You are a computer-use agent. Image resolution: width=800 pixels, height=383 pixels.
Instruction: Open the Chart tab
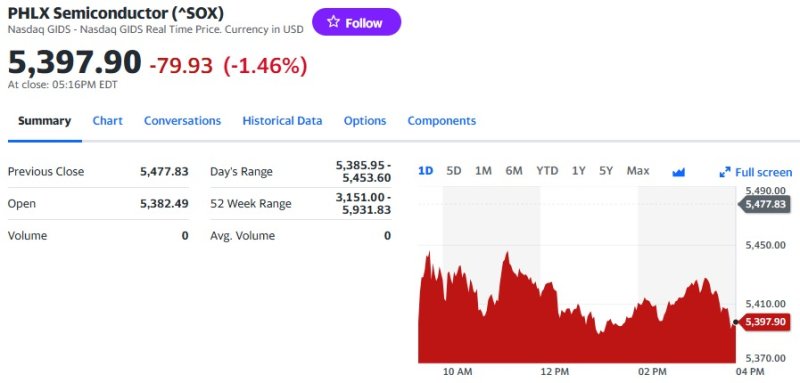pyautogui.click(x=108, y=121)
